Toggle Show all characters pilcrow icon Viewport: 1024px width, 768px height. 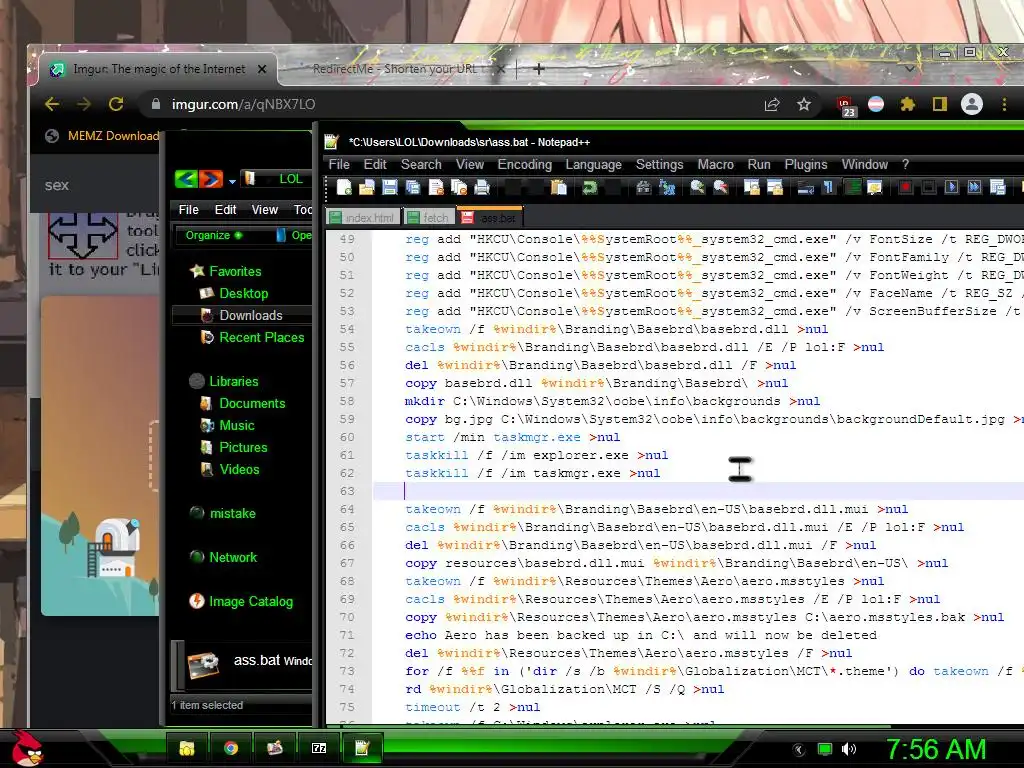[828, 188]
